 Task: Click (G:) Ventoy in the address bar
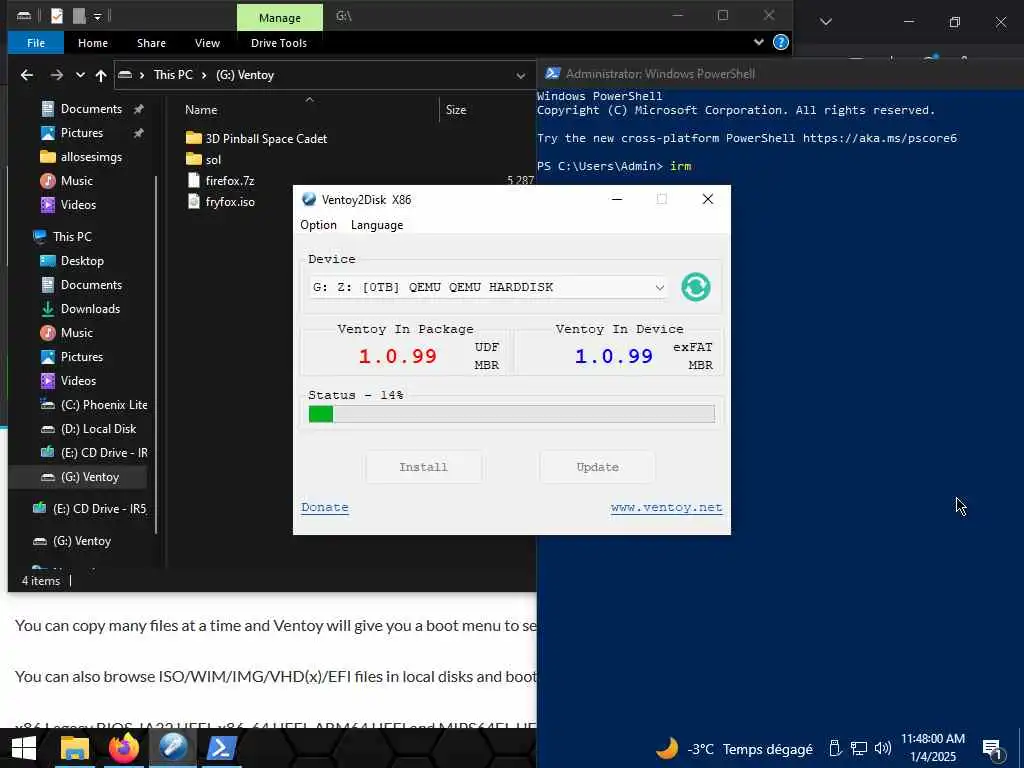(245, 75)
